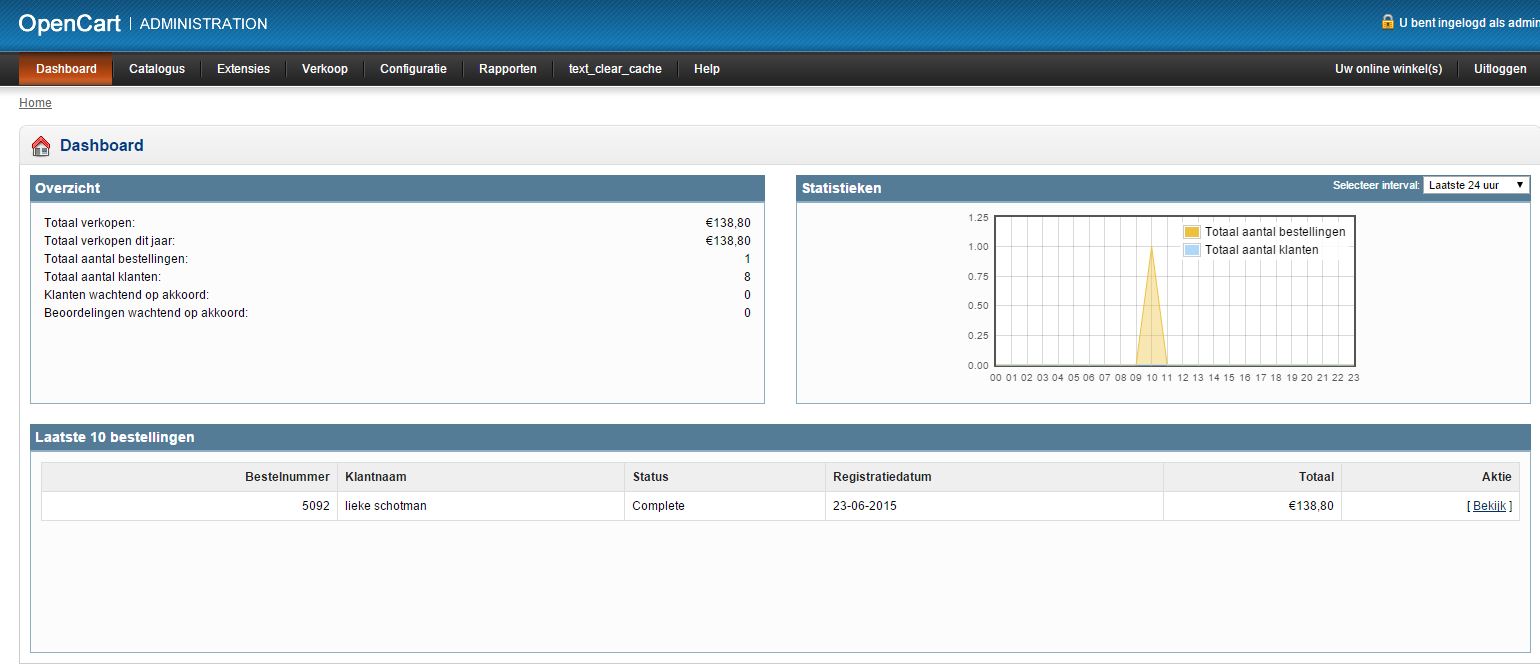
Task: Click order number 5092 cell
Action: click(x=189, y=506)
